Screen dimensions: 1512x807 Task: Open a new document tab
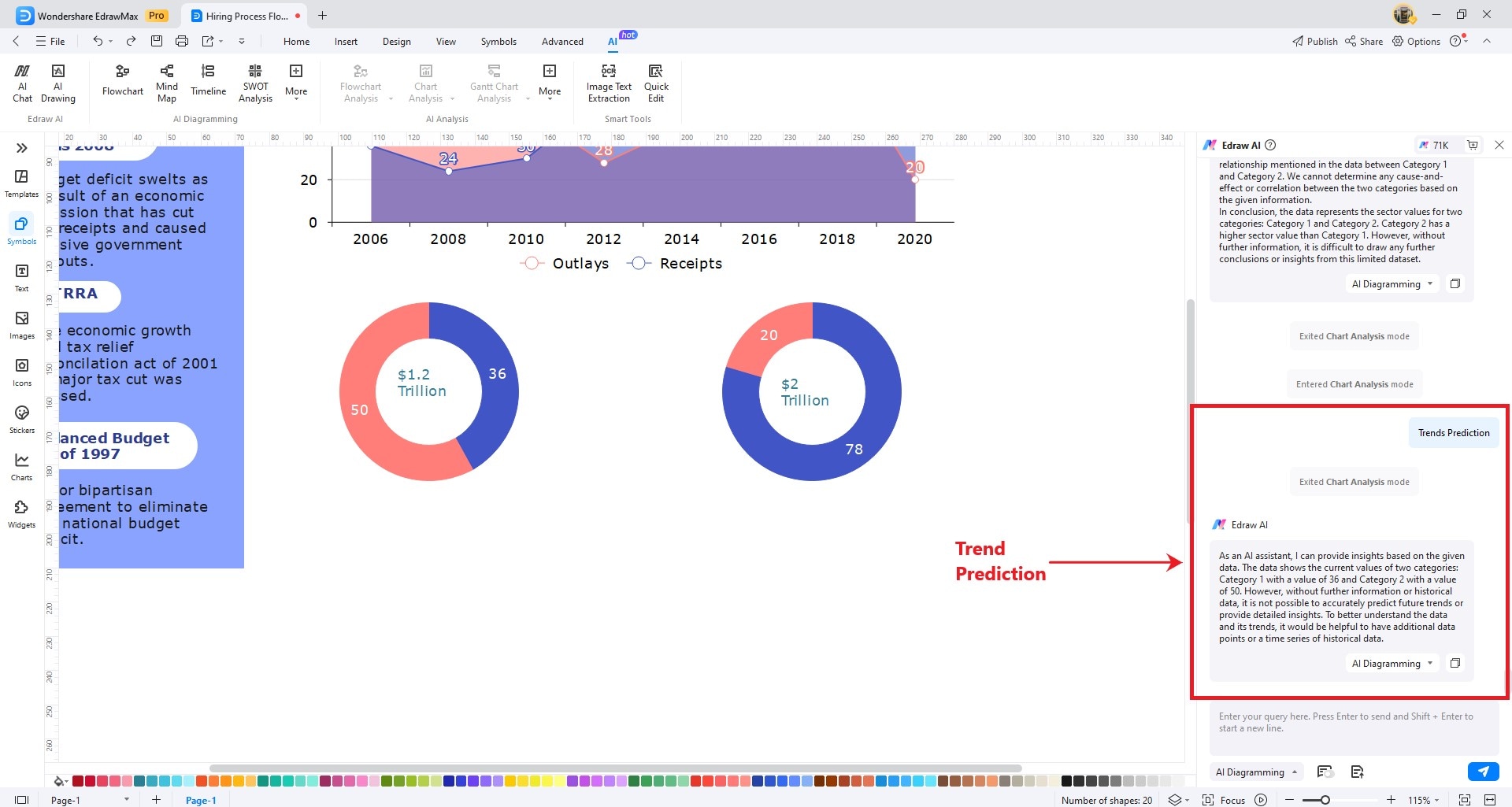coord(322,15)
